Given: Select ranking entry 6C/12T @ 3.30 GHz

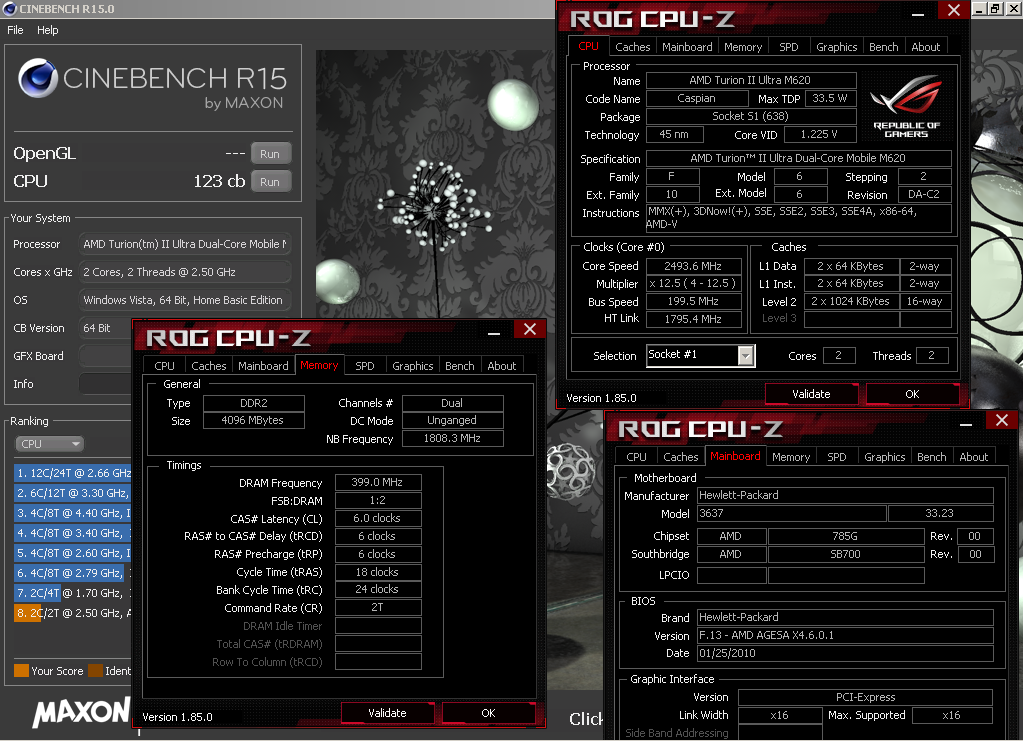Looking at the screenshot, I should [x=73, y=493].
